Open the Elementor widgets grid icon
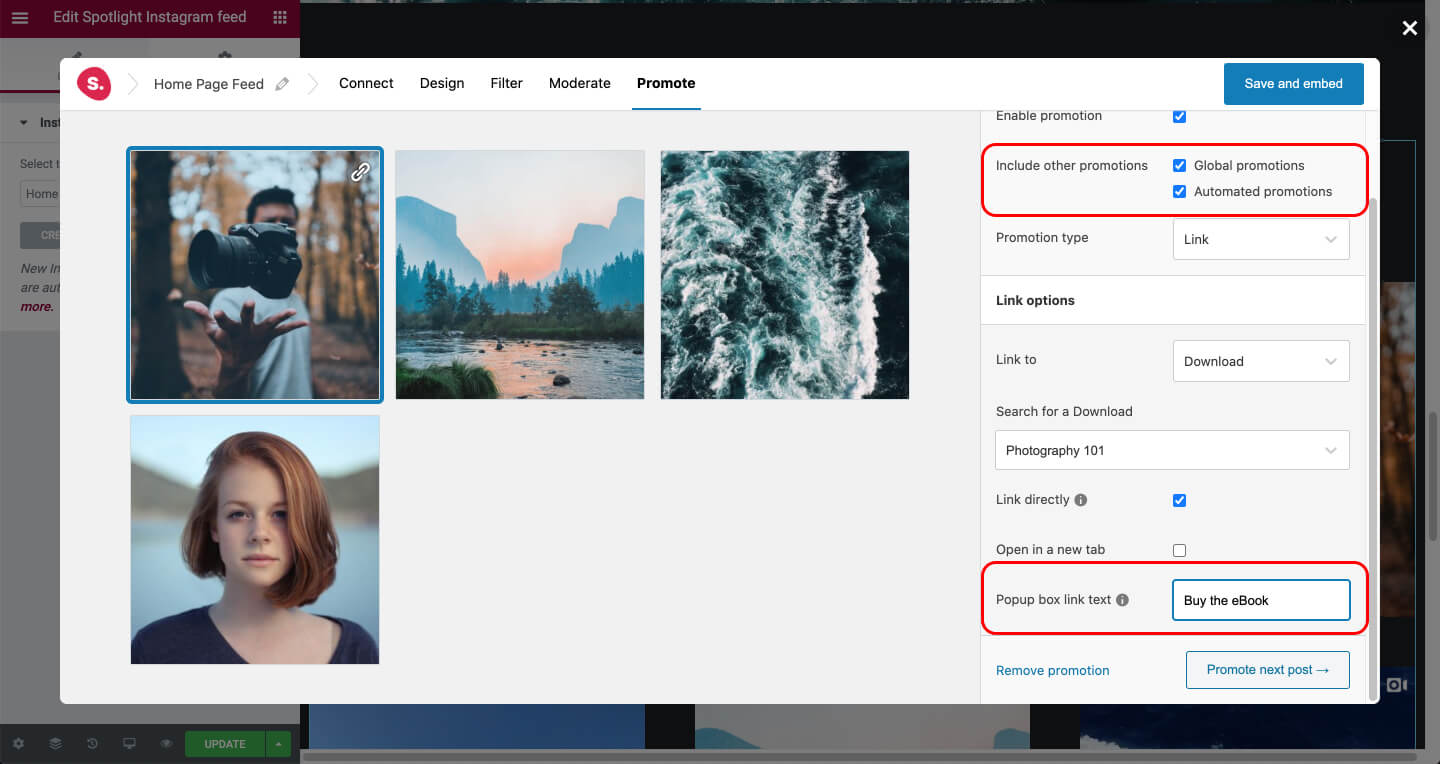The image size is (1440, 764). (x=280, y=18)
